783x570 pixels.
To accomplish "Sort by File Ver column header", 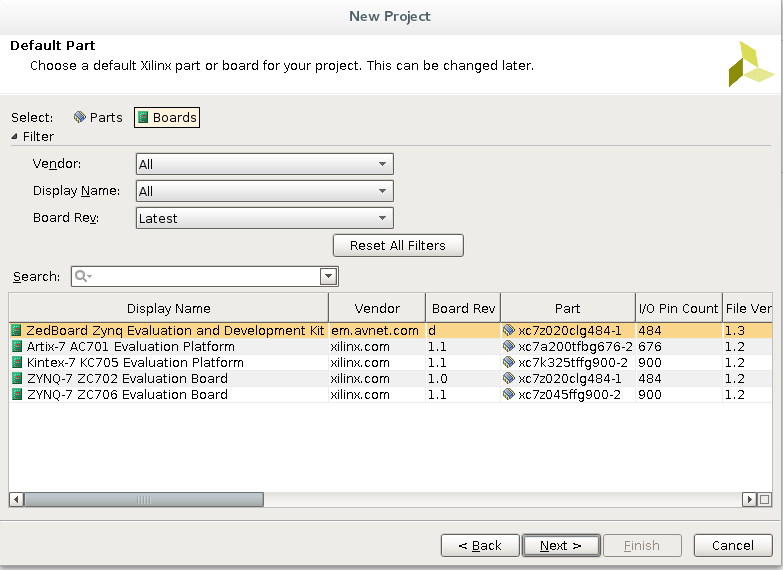I will pyautogui.click(x=748, y=308).
